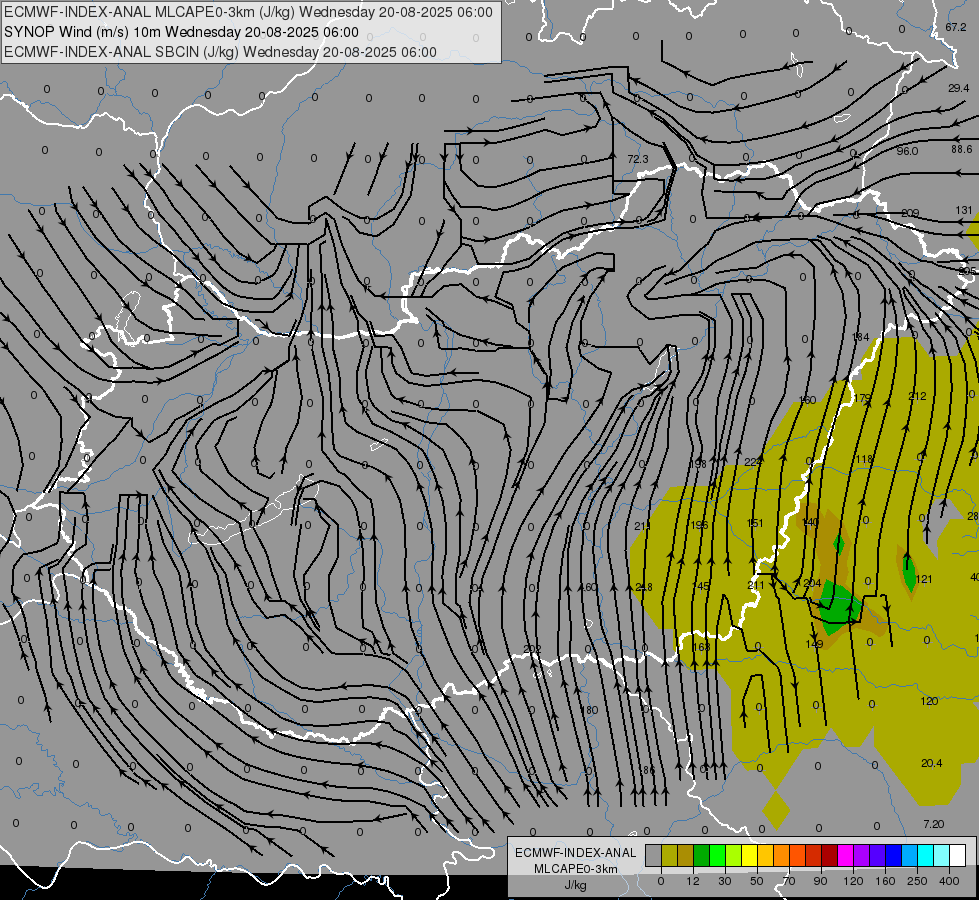The width and height of the screenshot is (979, 900).
Task: Click legend tick label 30
Action: tap(724, 881)
